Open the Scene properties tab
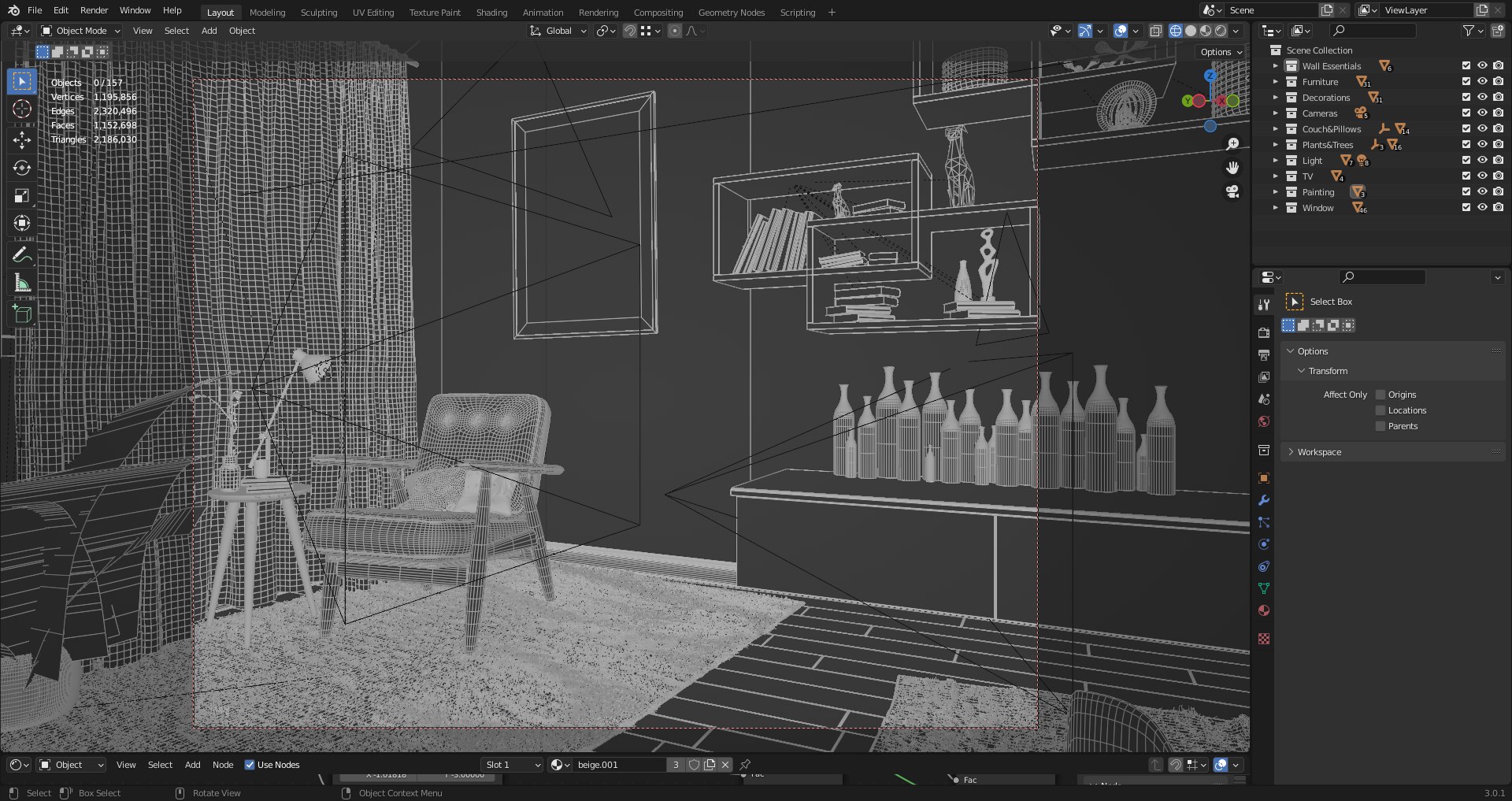This screenshot has height=801, width=1512. (x=1264, y=399)
